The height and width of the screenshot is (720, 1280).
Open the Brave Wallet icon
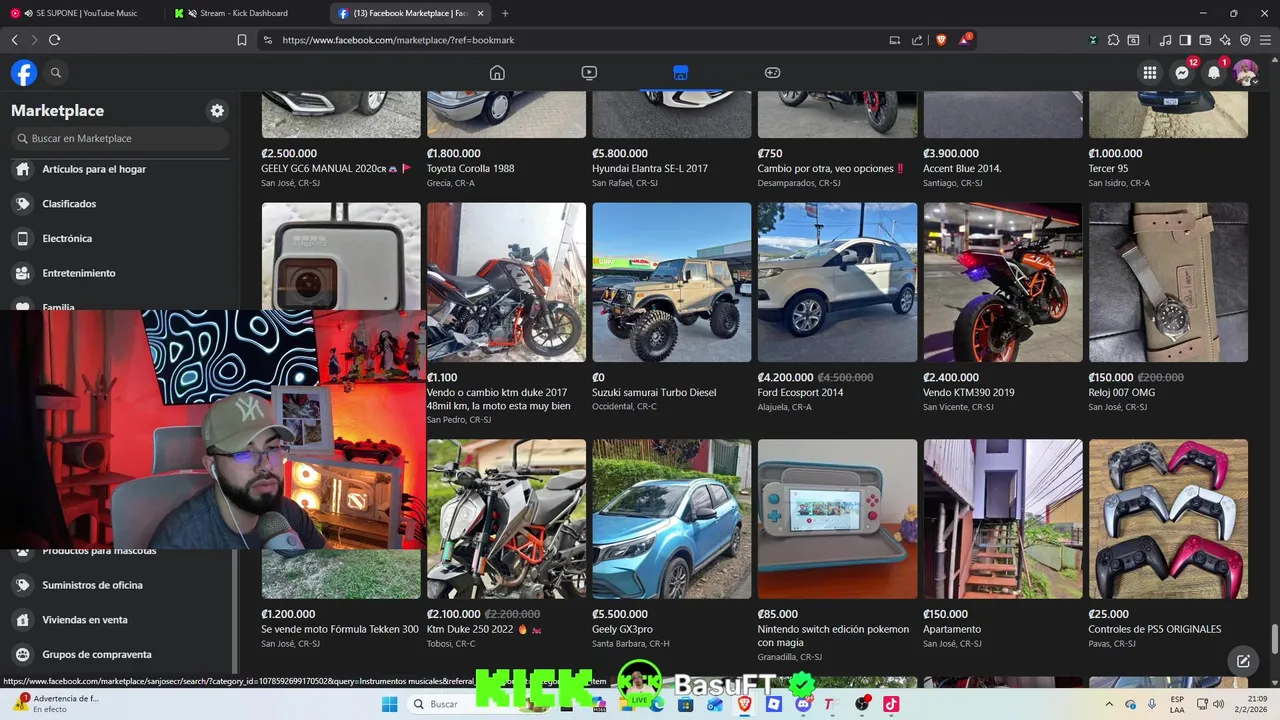tap(1205, 40)
